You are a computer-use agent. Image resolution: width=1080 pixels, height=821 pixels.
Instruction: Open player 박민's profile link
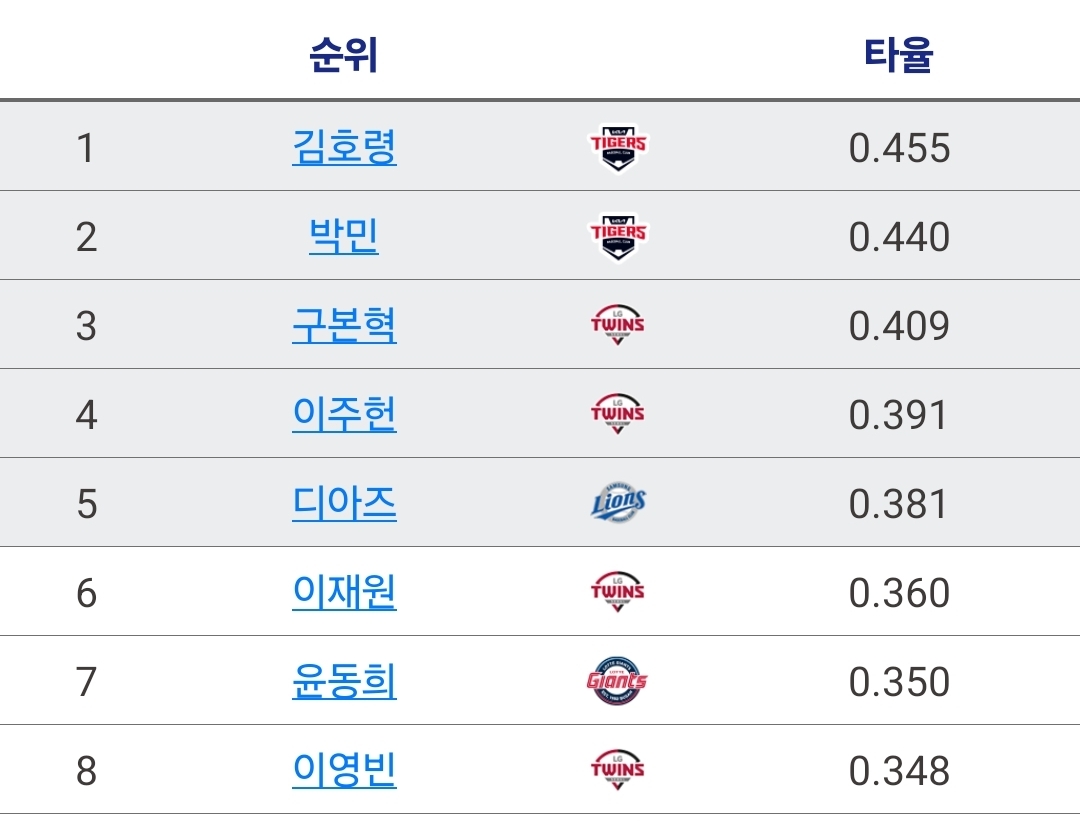[x=344, y=236]
